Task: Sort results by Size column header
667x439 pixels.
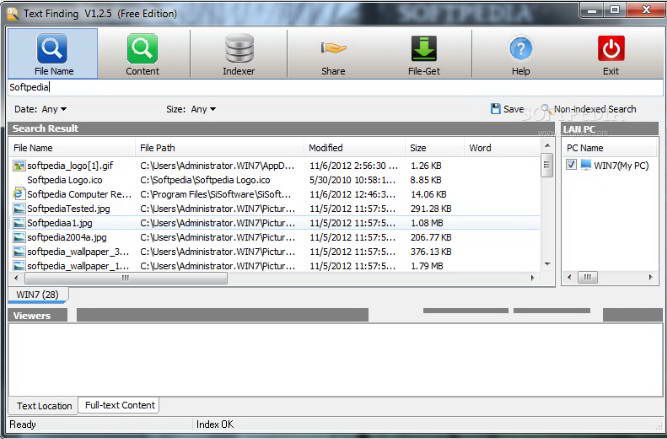Action: point(434,148)
